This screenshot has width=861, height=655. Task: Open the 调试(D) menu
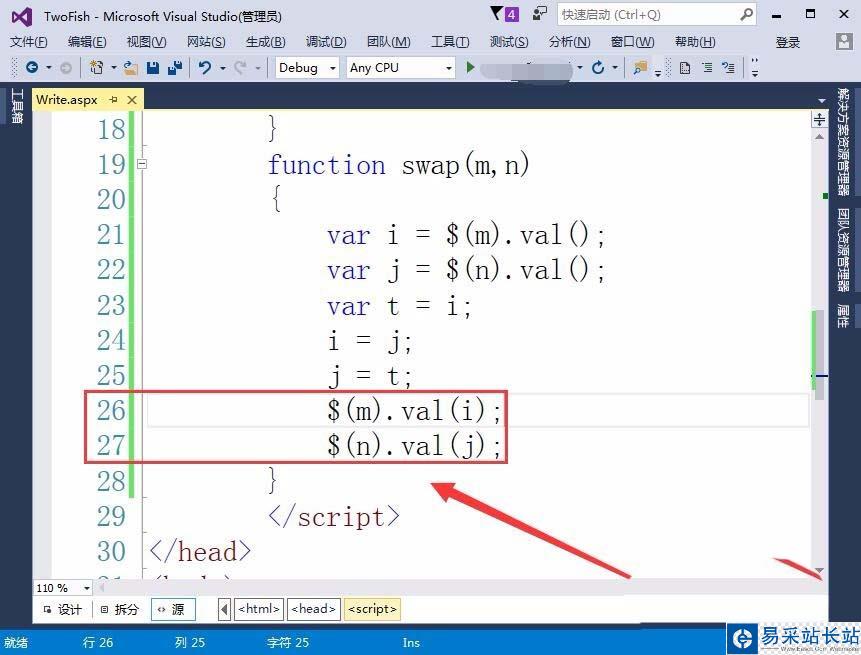click(x=326, y=42)
